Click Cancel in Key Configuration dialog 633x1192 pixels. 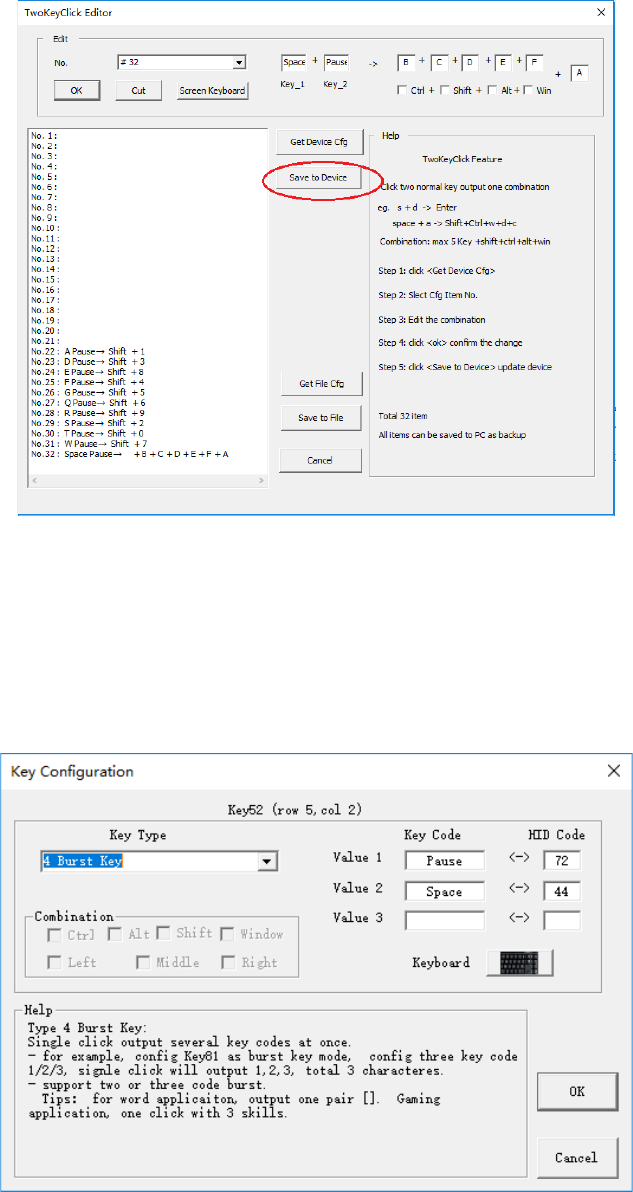click(x=576, y=1157)
